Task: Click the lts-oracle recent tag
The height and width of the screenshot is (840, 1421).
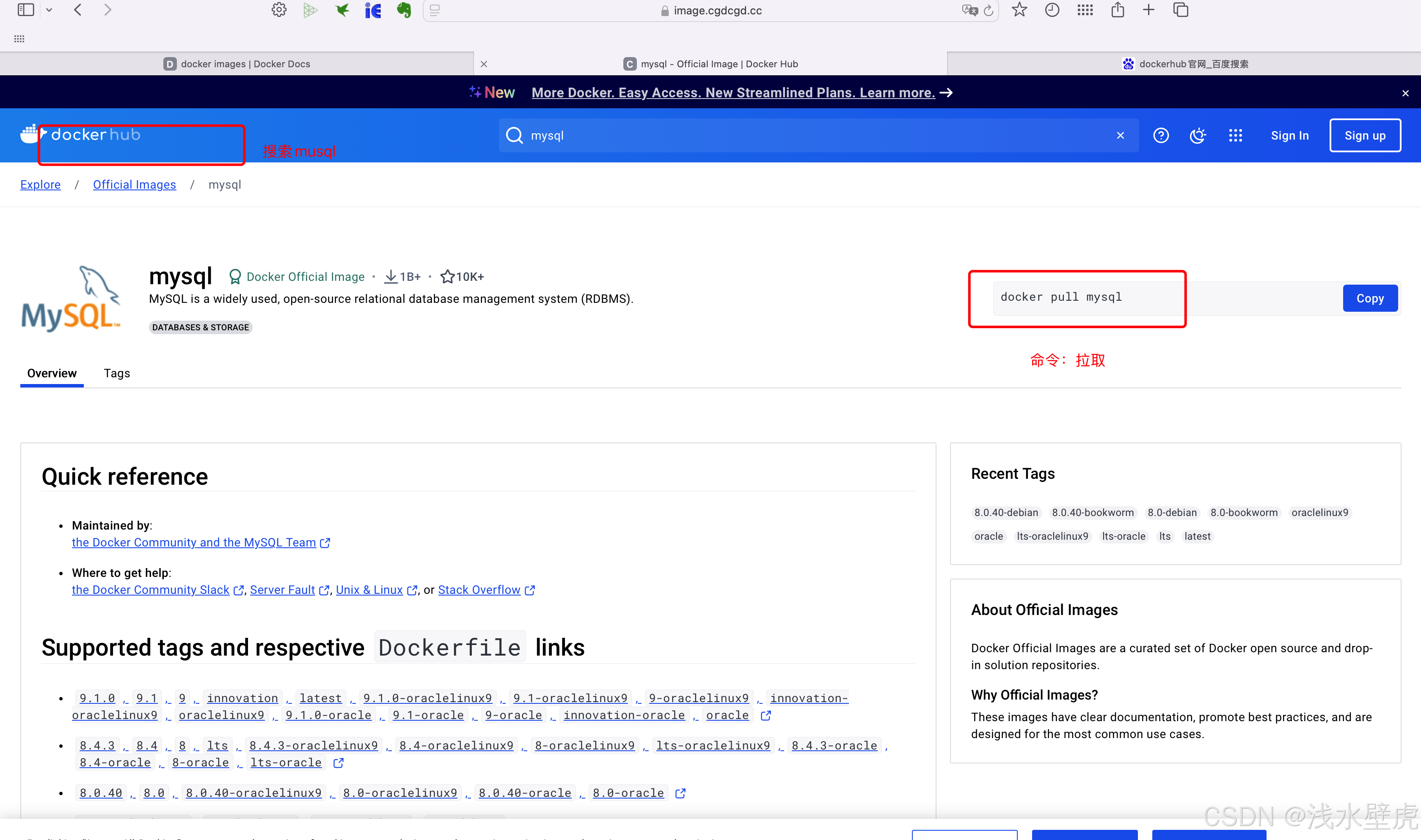Action: pos(1123,536)
